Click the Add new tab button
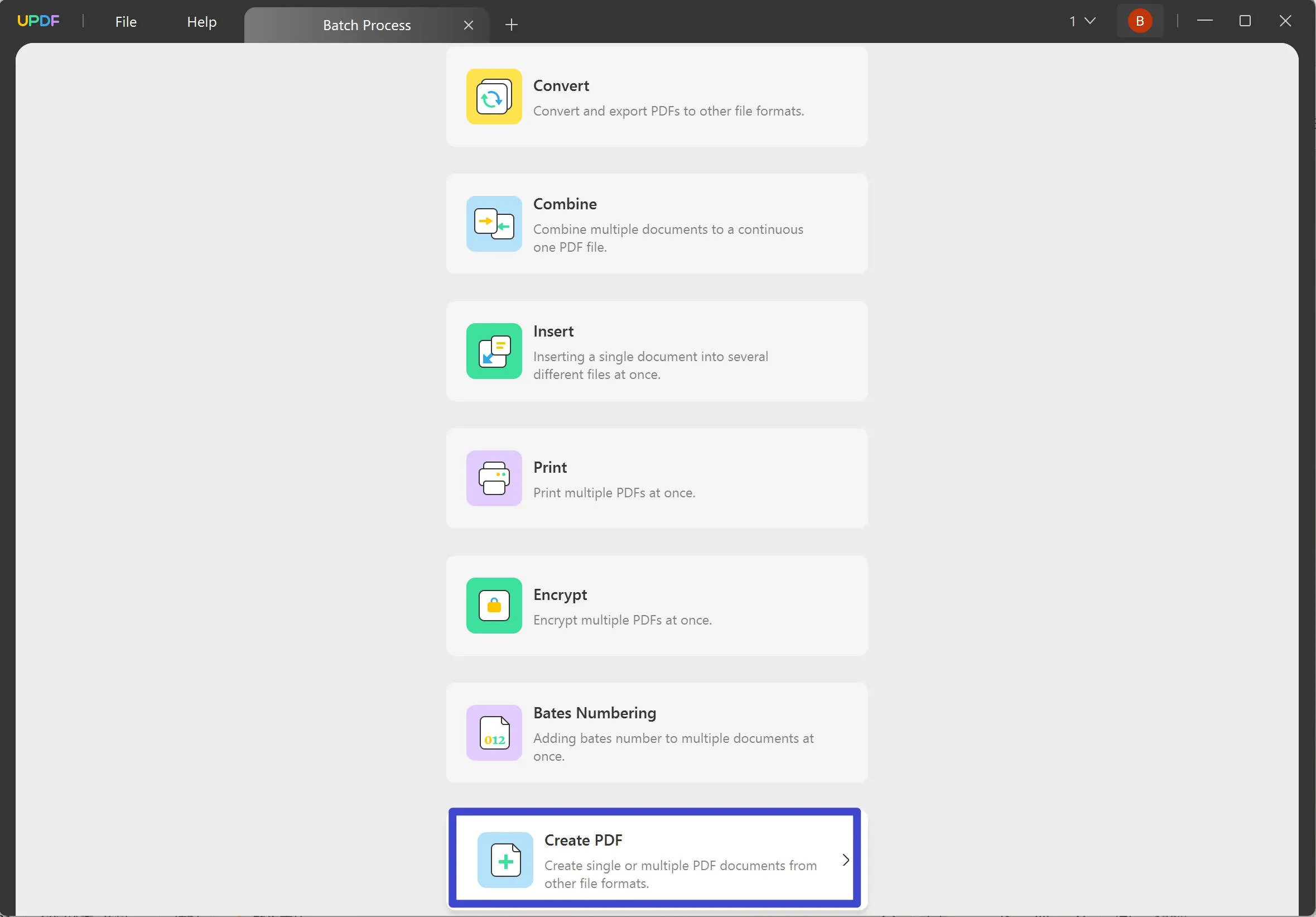The image size is (1316, 917). pyautogui.click(x=511, y=24)
